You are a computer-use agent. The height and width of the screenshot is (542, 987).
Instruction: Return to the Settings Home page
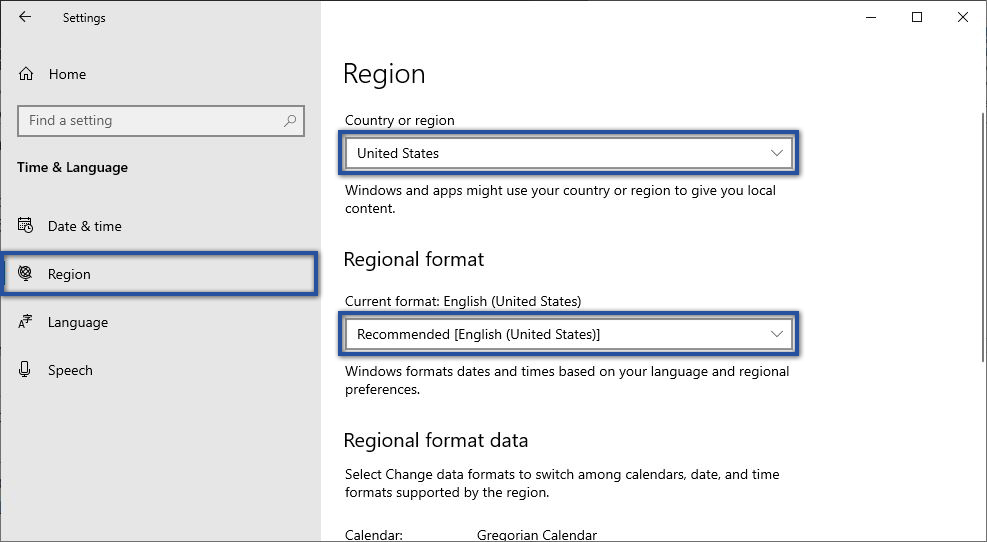point(67,74)
